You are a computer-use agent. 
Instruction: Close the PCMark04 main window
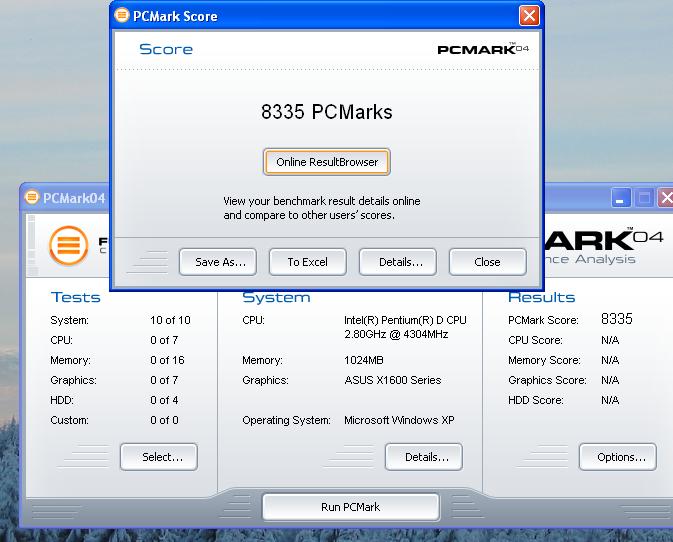(666, 198)
